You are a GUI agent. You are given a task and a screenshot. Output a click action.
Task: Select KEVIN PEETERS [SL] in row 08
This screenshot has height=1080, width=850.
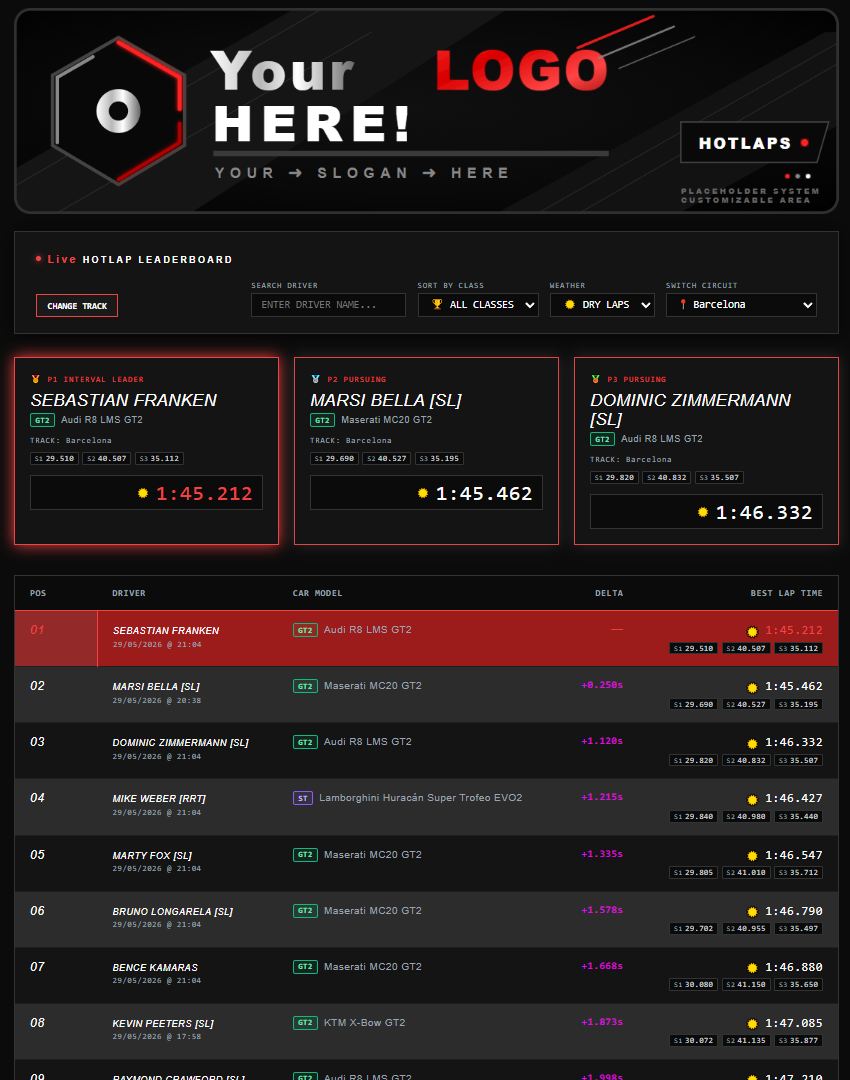tap(163, 1024)
